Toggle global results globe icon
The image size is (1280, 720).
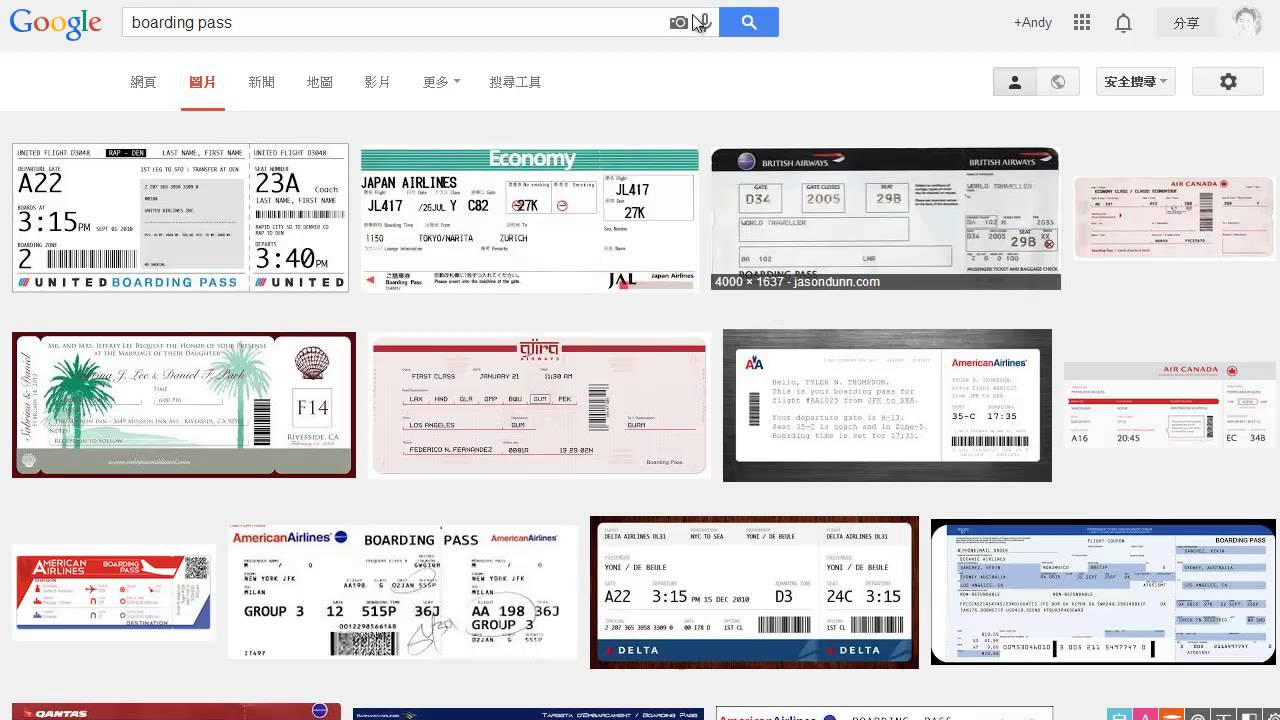click(x=1057, y=82)
